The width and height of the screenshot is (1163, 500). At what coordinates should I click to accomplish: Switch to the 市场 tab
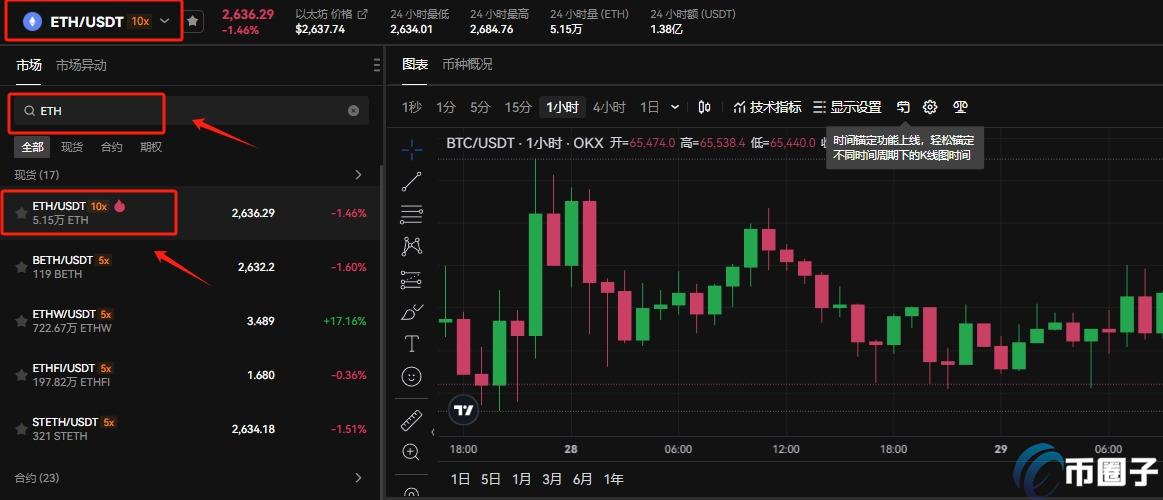click(x=29, y=65)
